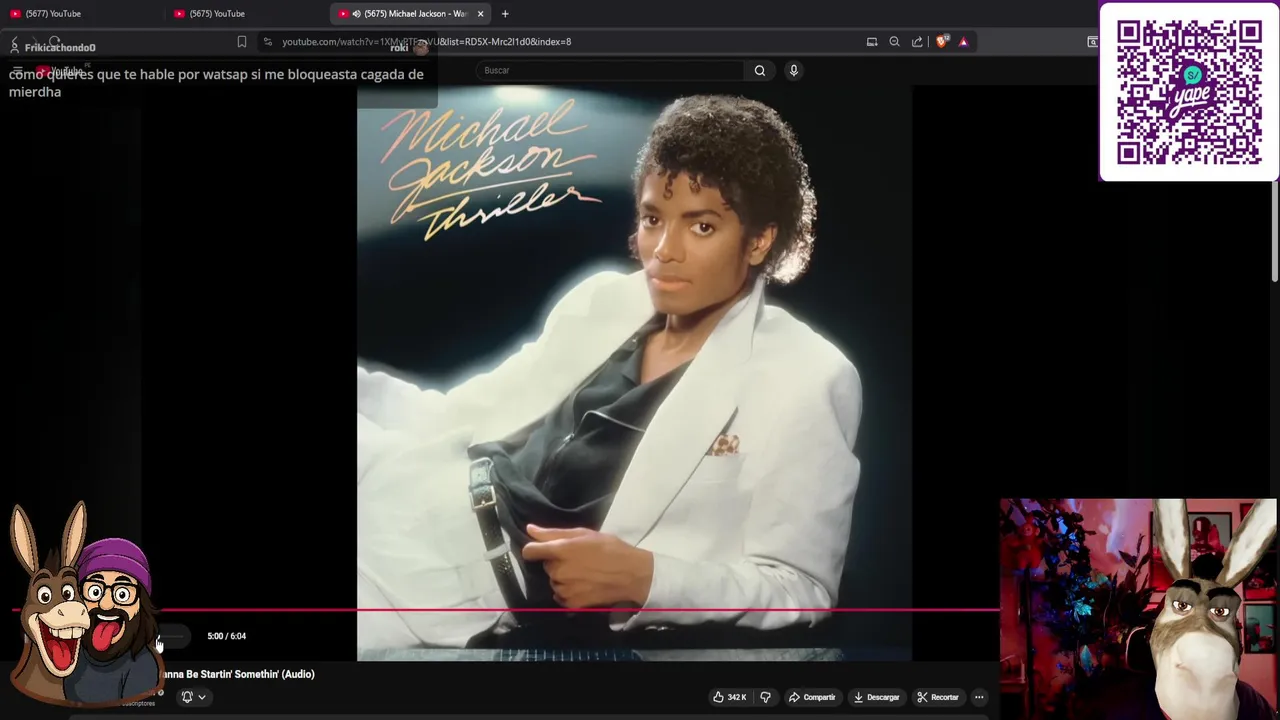Click the Recortar clip button
1280x720 pixels.
[x=938, y=697]
